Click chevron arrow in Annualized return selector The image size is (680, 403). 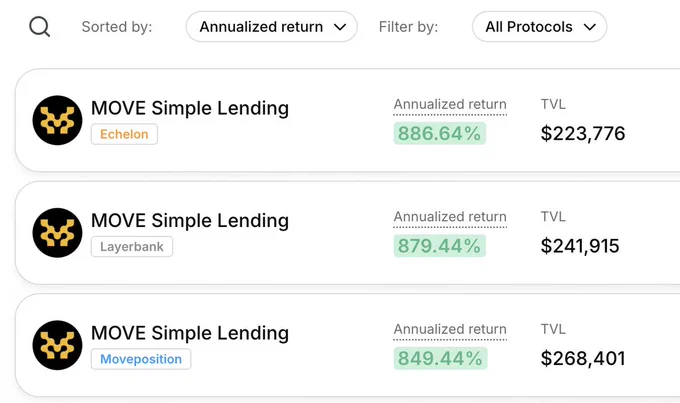340,27
